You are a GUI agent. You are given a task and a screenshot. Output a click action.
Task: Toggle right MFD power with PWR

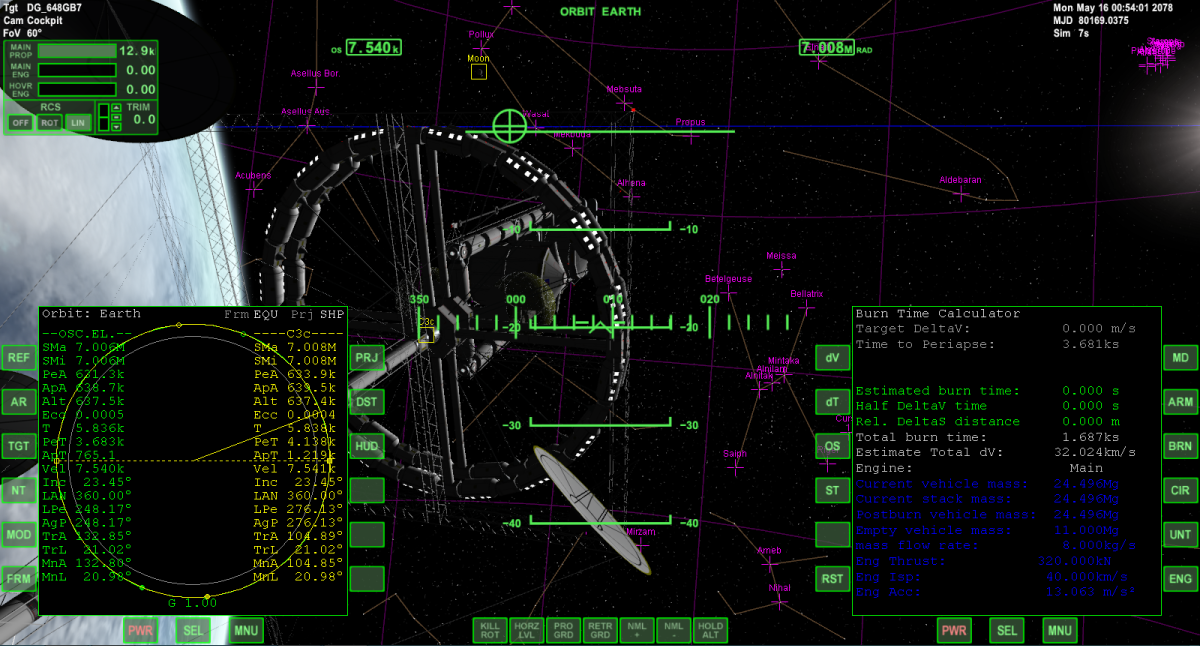tap(955, 630)
